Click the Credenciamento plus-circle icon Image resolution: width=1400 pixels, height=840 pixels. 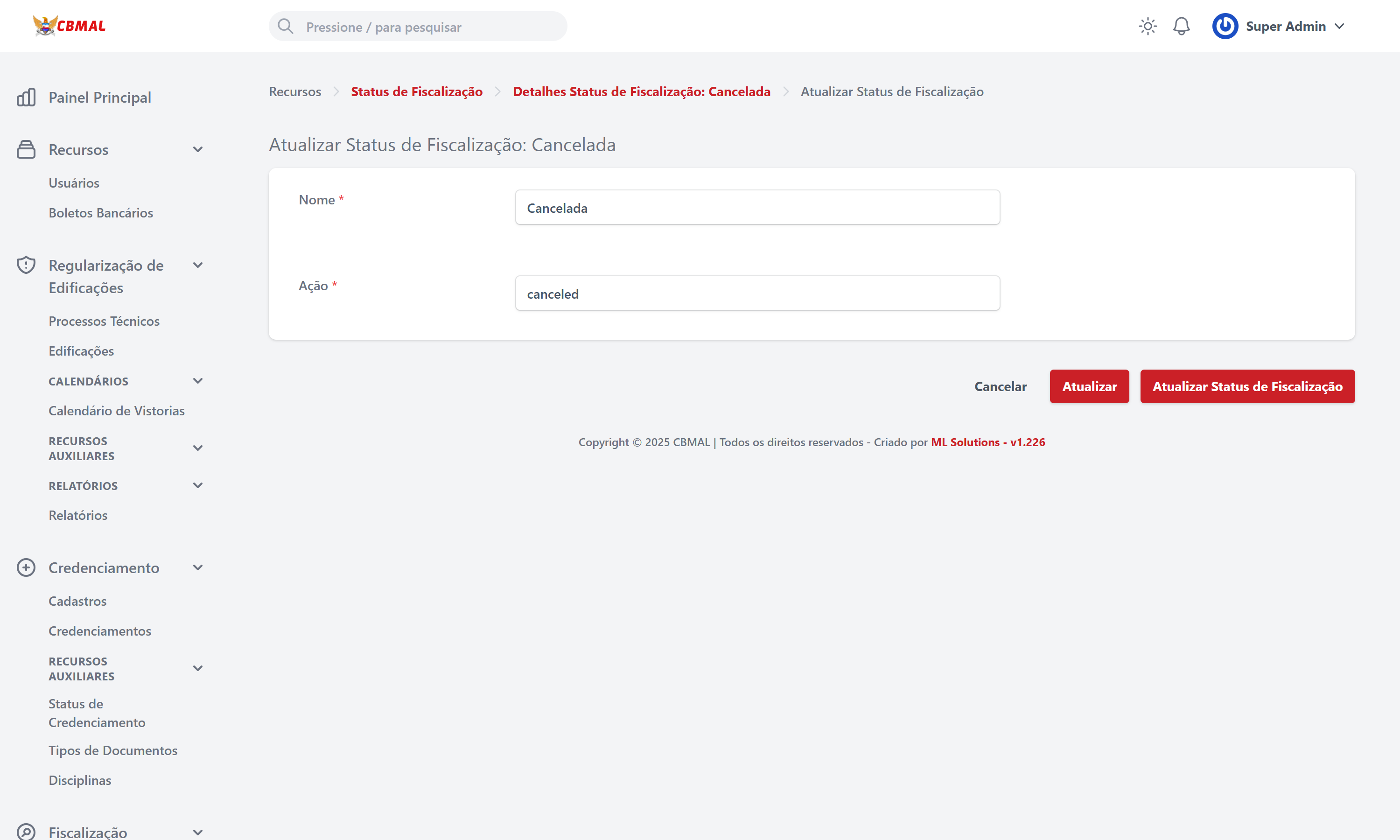[26, 567]
